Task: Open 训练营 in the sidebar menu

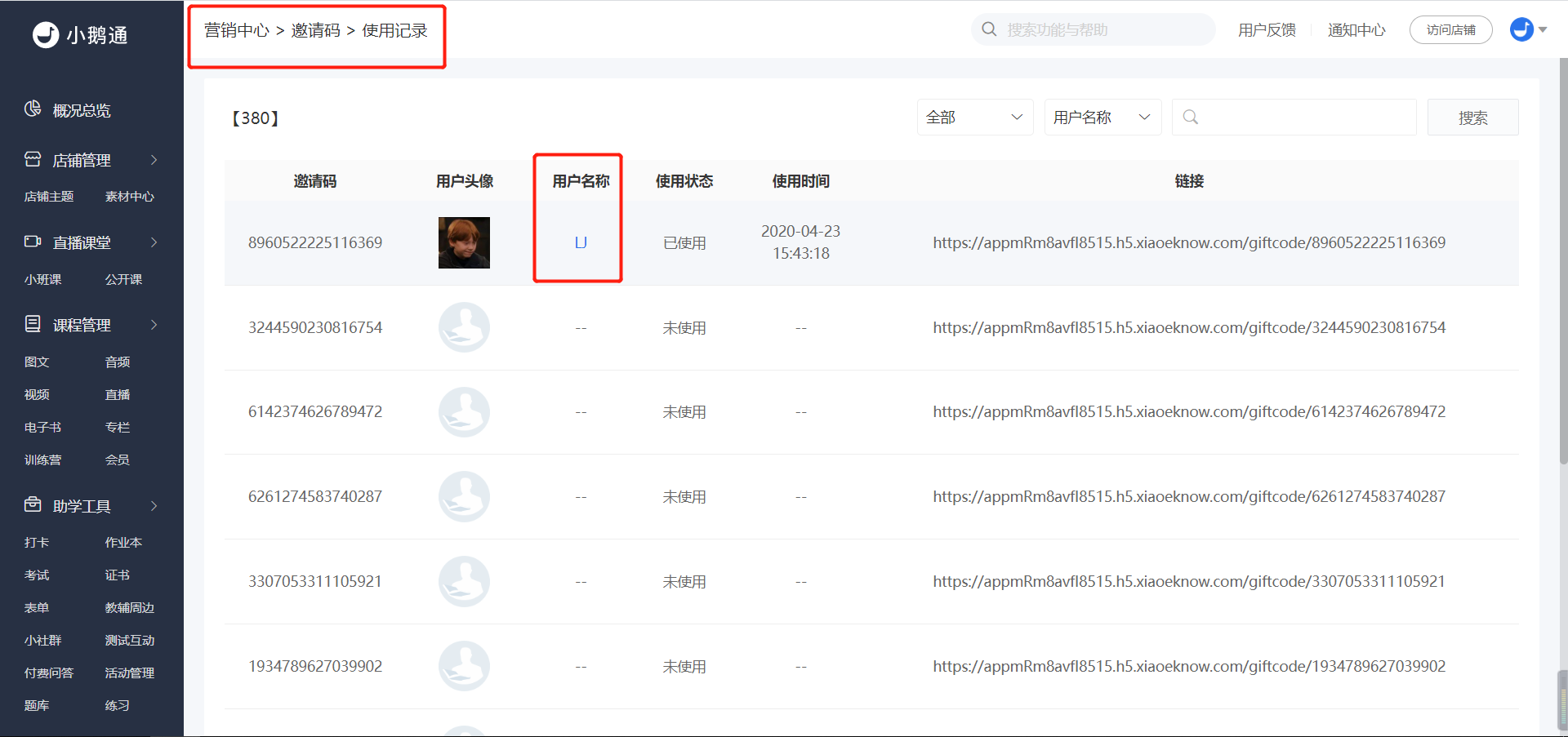Action: click(43, 460)
